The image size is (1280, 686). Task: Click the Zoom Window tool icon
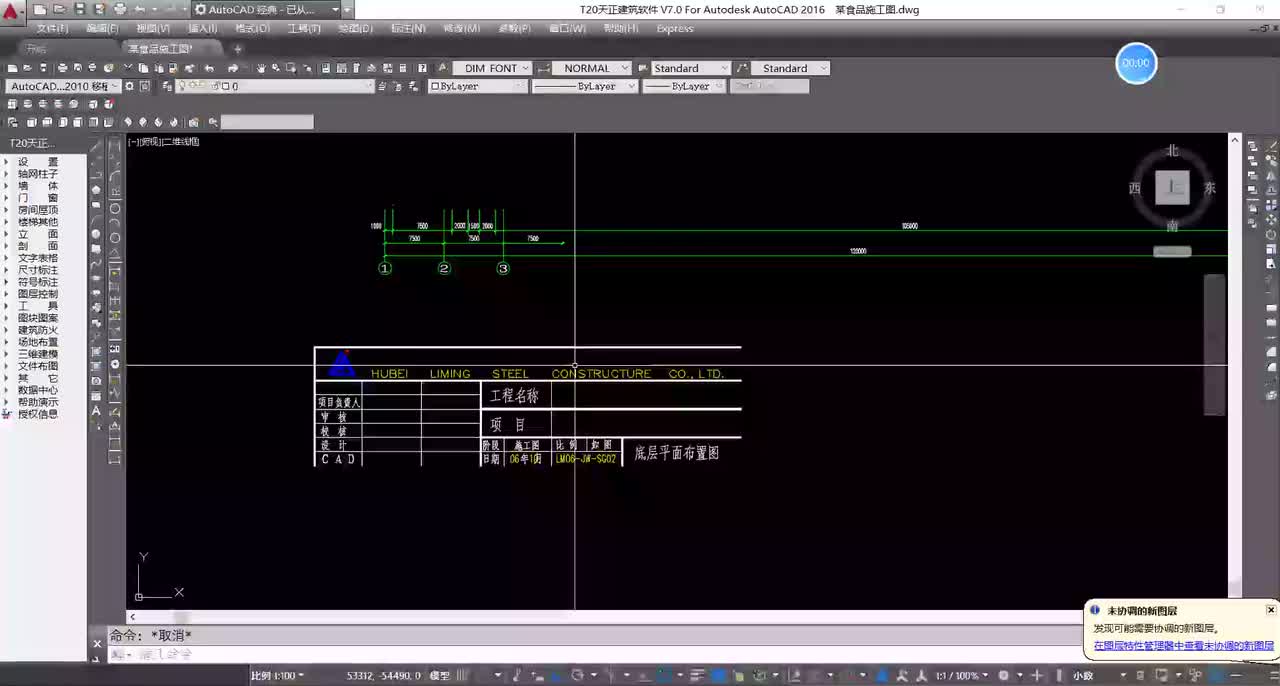point(291,68)
